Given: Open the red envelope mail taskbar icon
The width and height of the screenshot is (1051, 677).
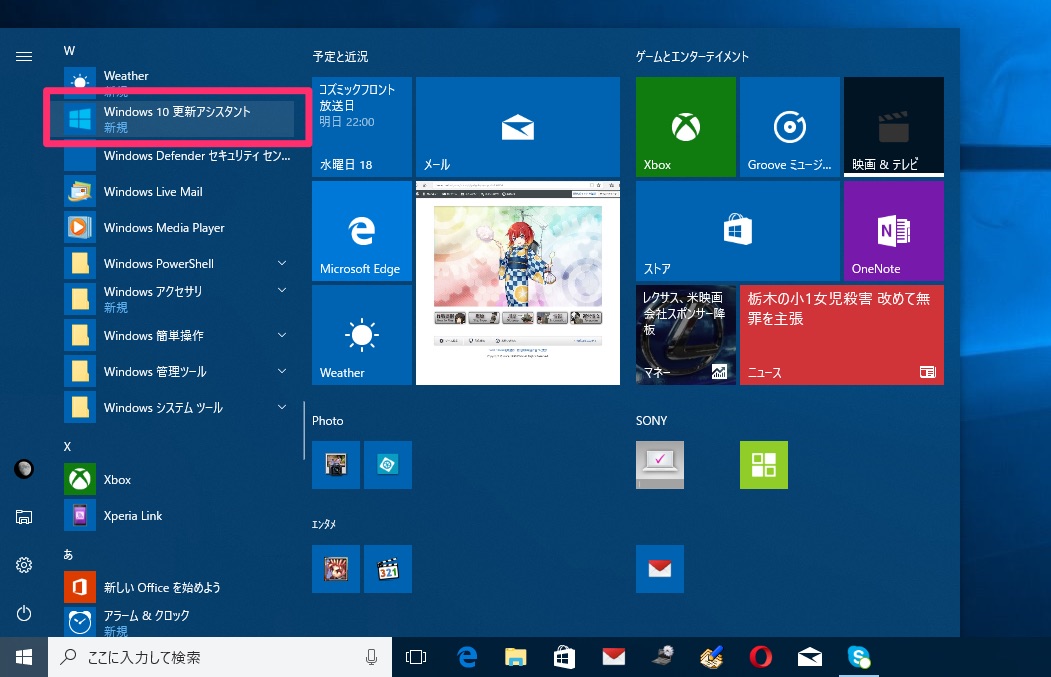Looking at the screenshot, I should [613, 657].
